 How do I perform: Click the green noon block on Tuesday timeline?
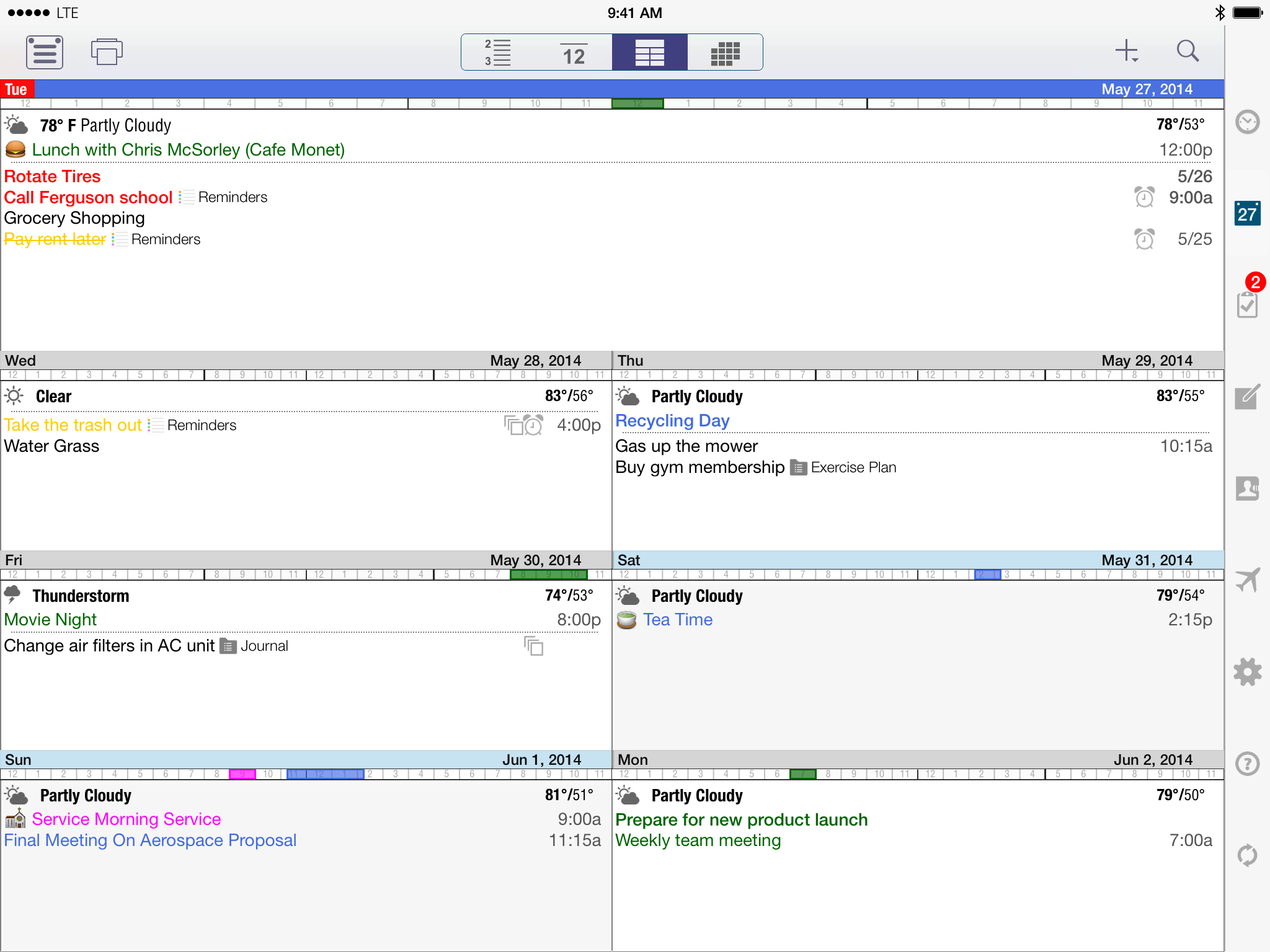pyautogui.click(x=637, y=104)
